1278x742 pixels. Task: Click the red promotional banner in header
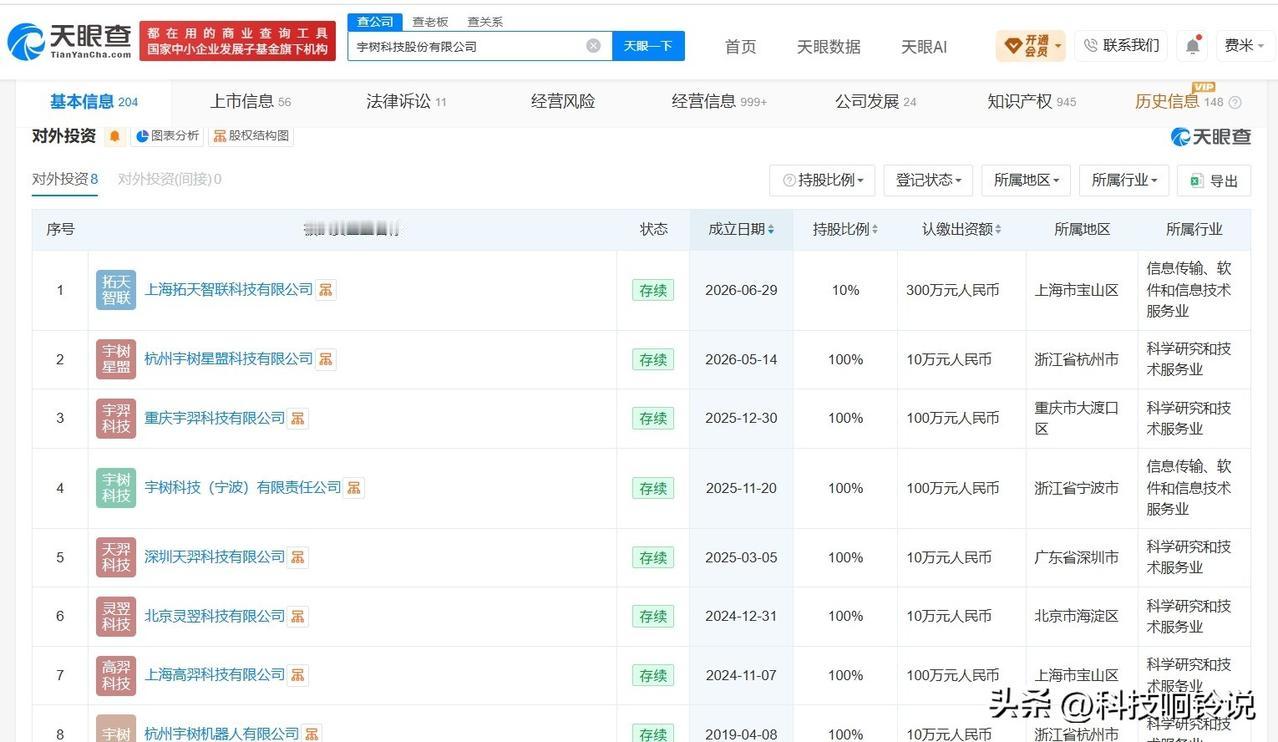click(x=238, y=41)
